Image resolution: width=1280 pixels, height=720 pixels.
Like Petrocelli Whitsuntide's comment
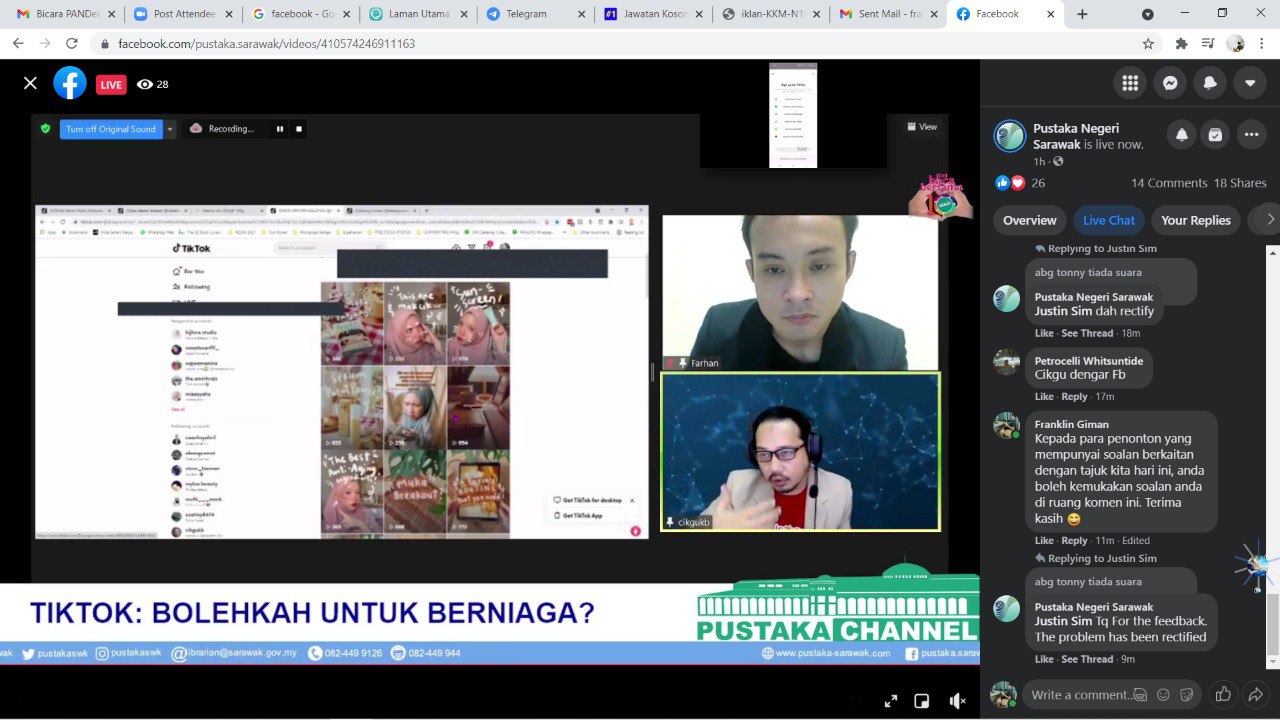tap(1044, 397)
